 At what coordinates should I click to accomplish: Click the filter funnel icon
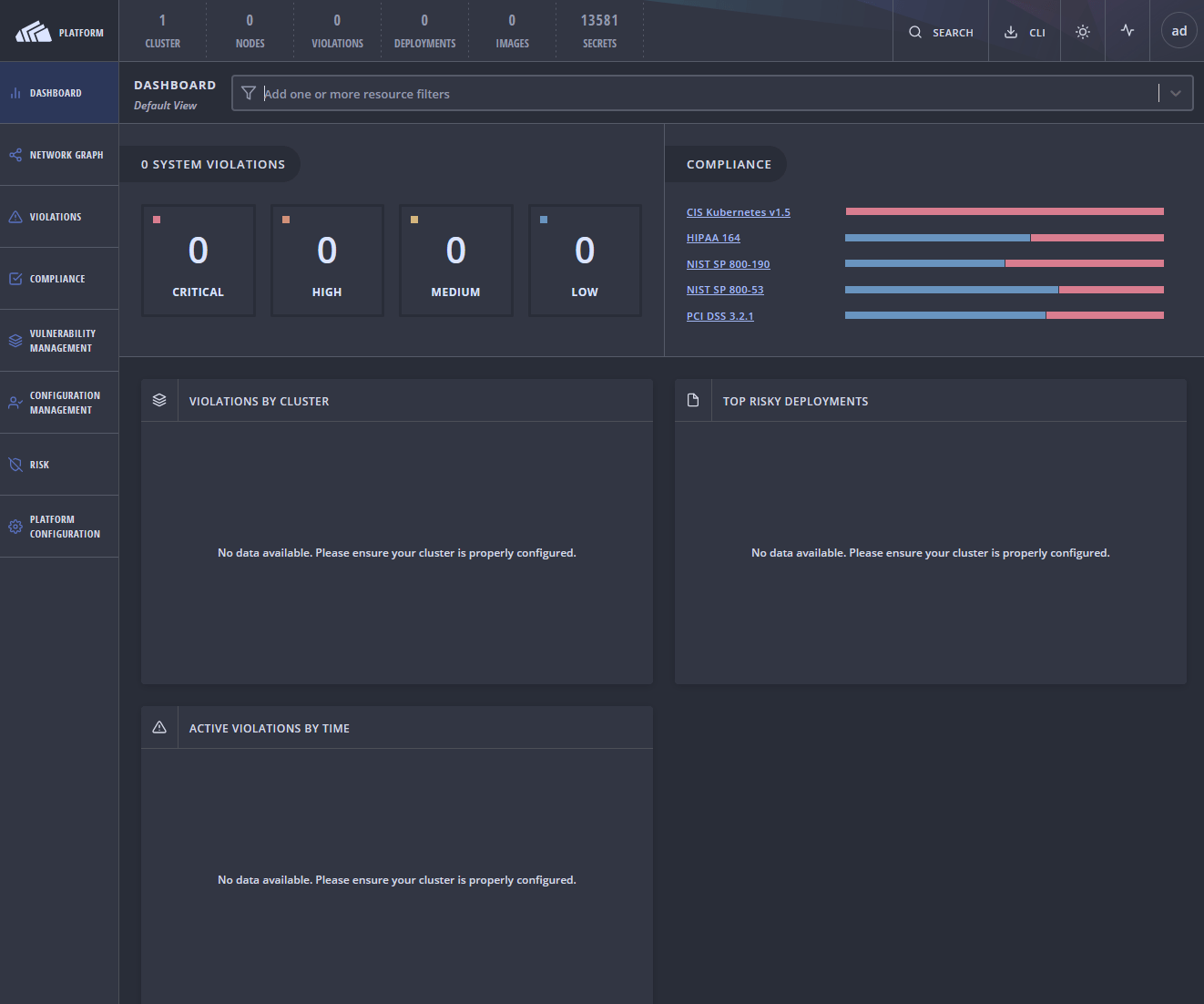(249, 93)
